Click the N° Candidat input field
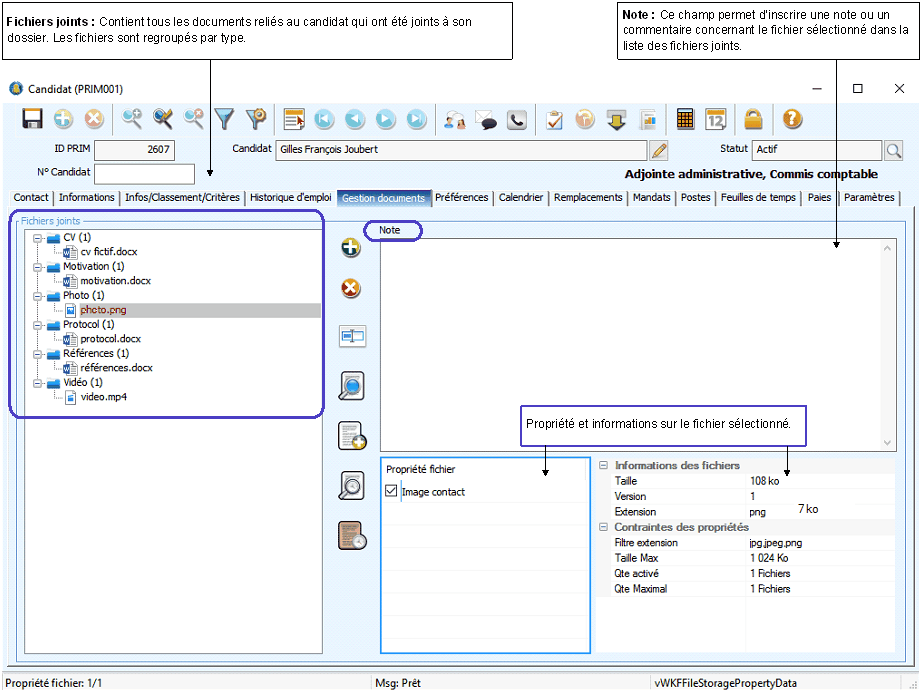Viewport: 922px width, 692px height. [x=144, y=174]
